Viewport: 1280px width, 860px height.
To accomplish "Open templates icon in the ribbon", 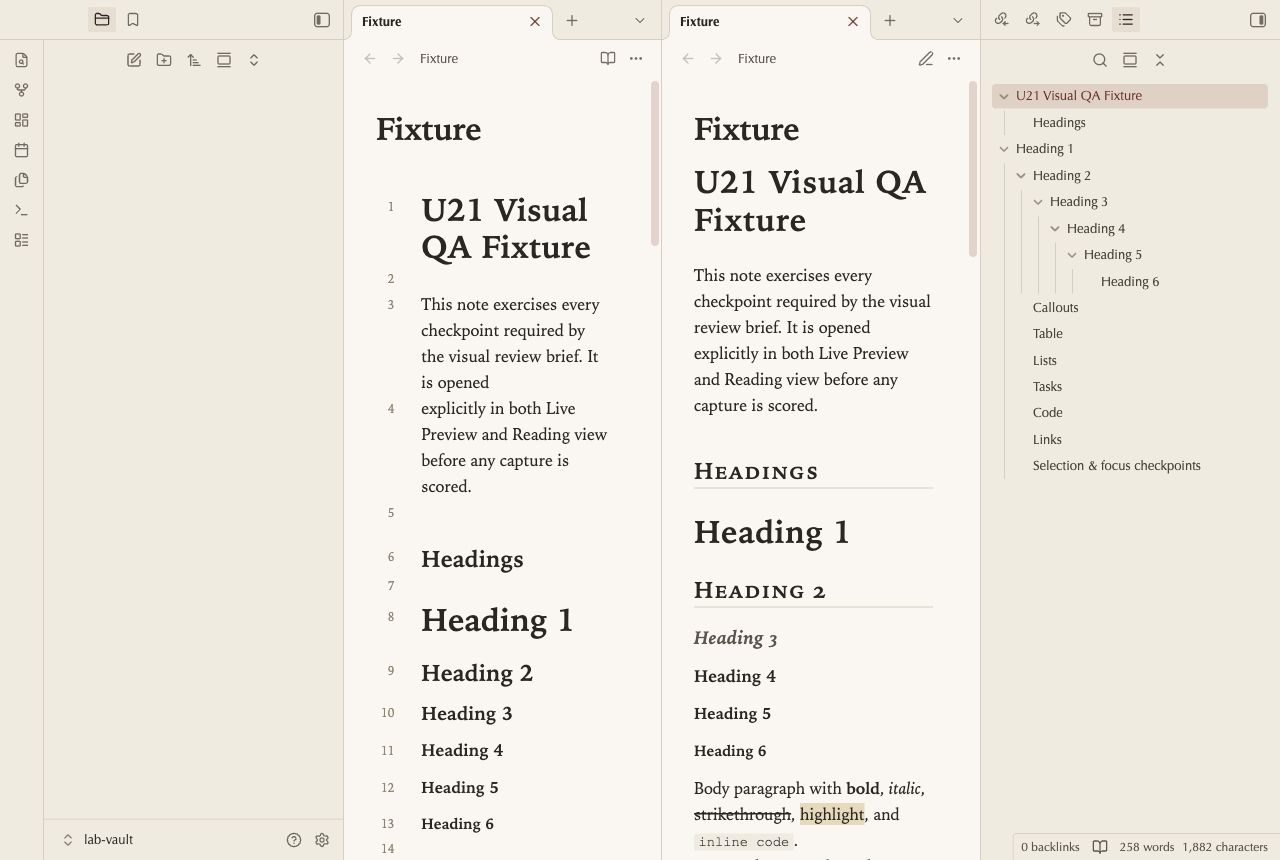I will [x=22, y=180].
